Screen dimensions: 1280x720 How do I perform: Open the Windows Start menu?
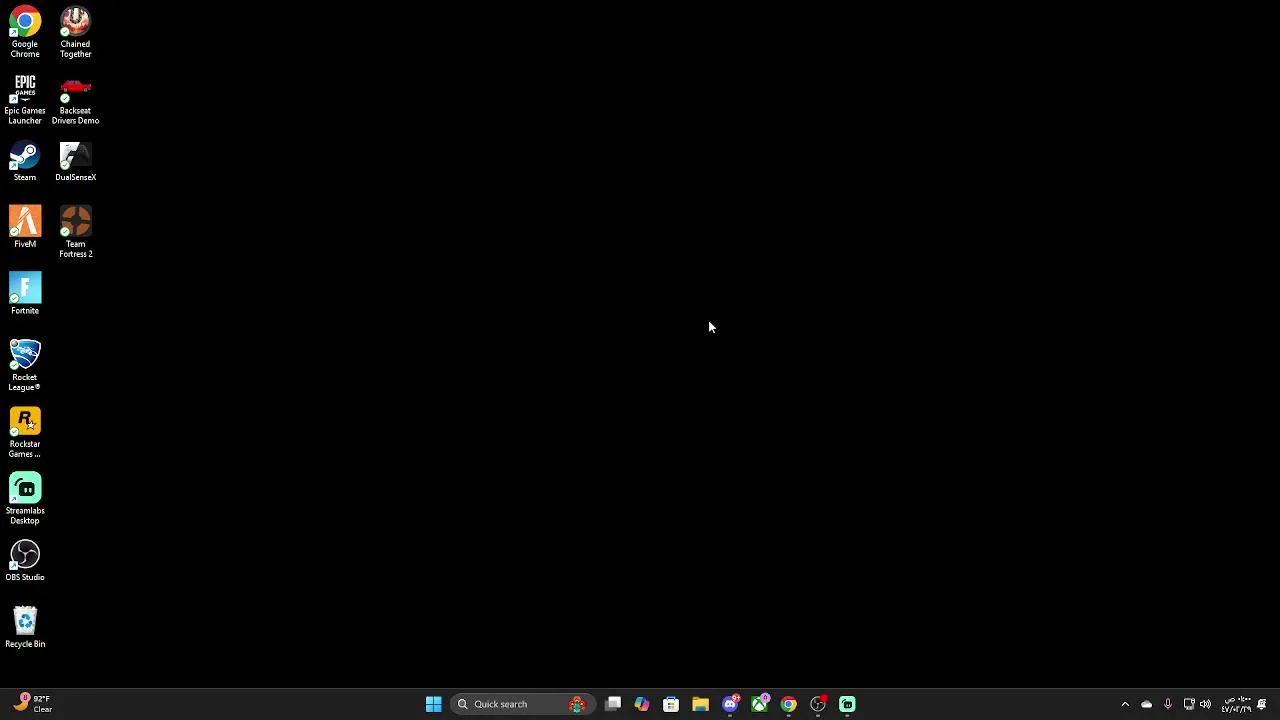pyautogui.click(x=433, y=704)
